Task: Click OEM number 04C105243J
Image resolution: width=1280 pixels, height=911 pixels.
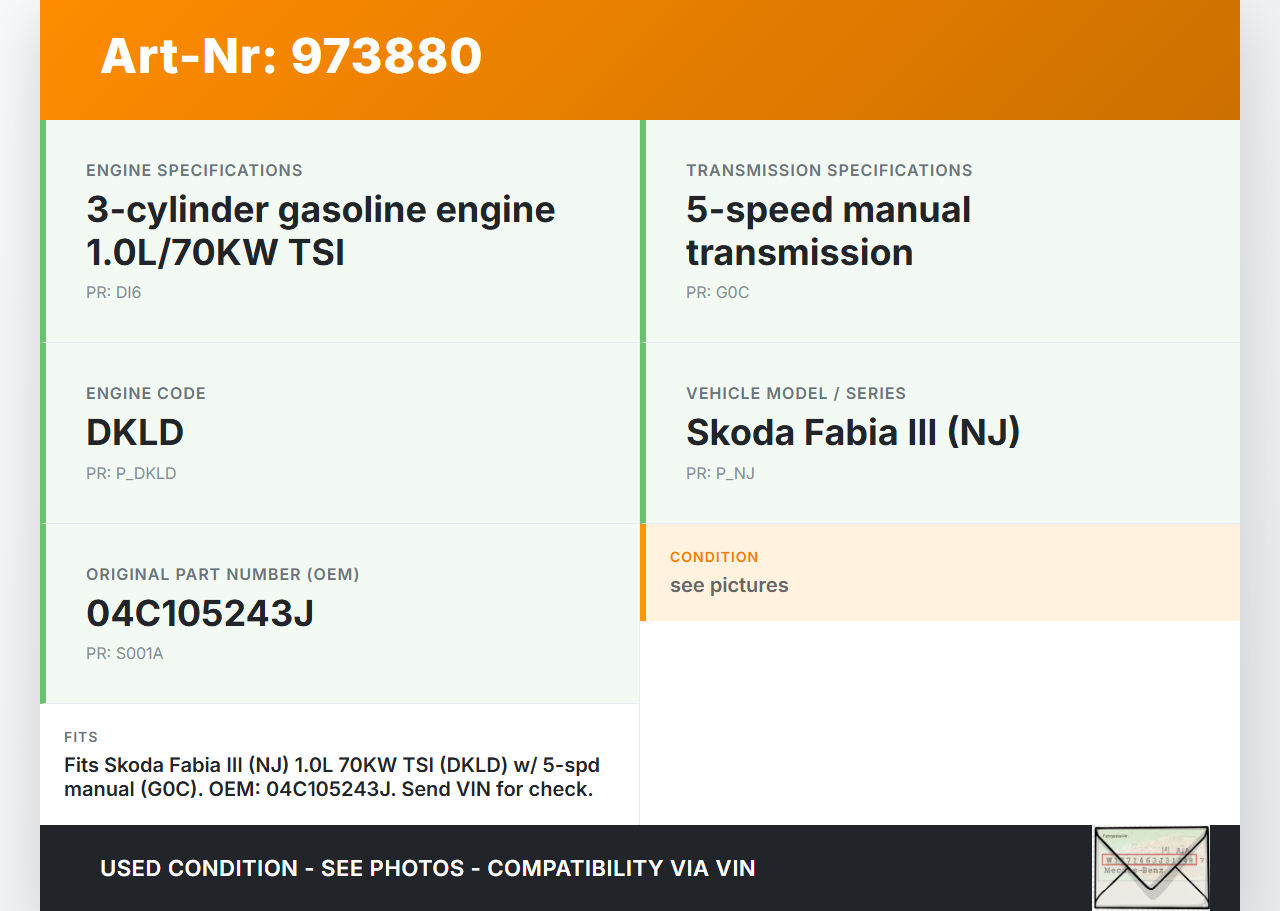Action: pos(200,613)
